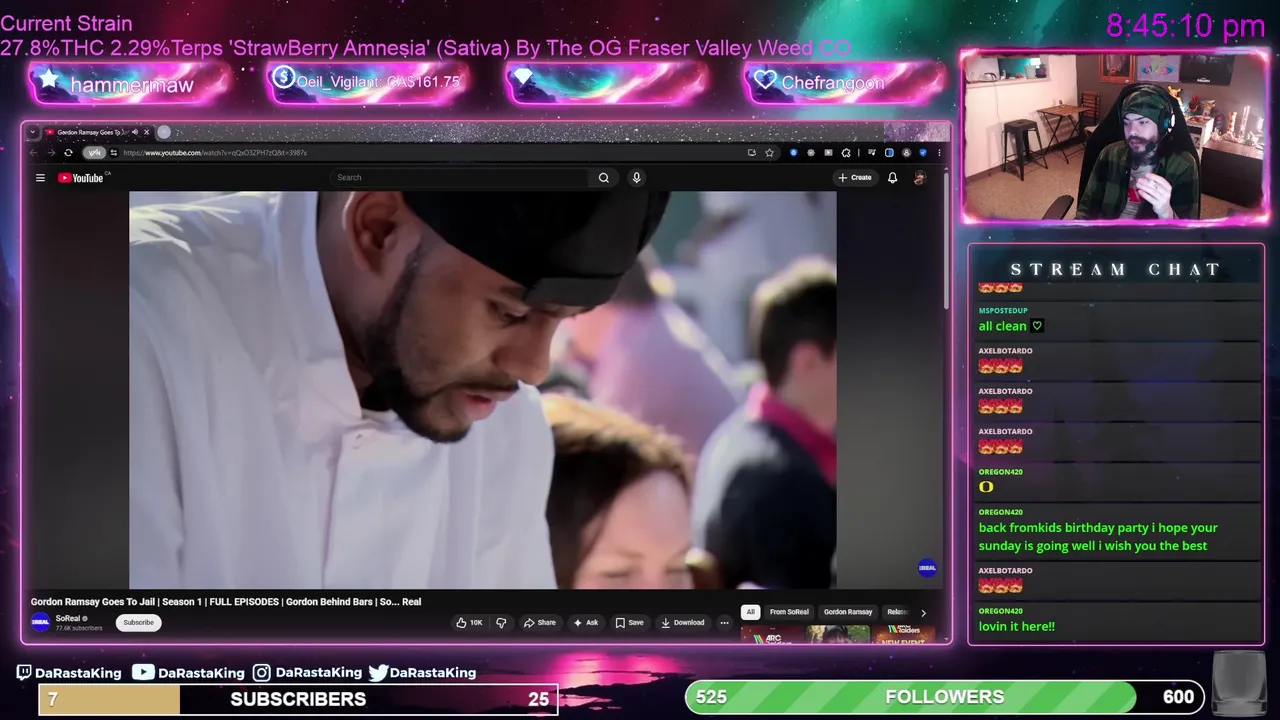Click the Subscribers goal progress bar
The height and width of the screenshot is (720, 1280).
coord(298,699)
